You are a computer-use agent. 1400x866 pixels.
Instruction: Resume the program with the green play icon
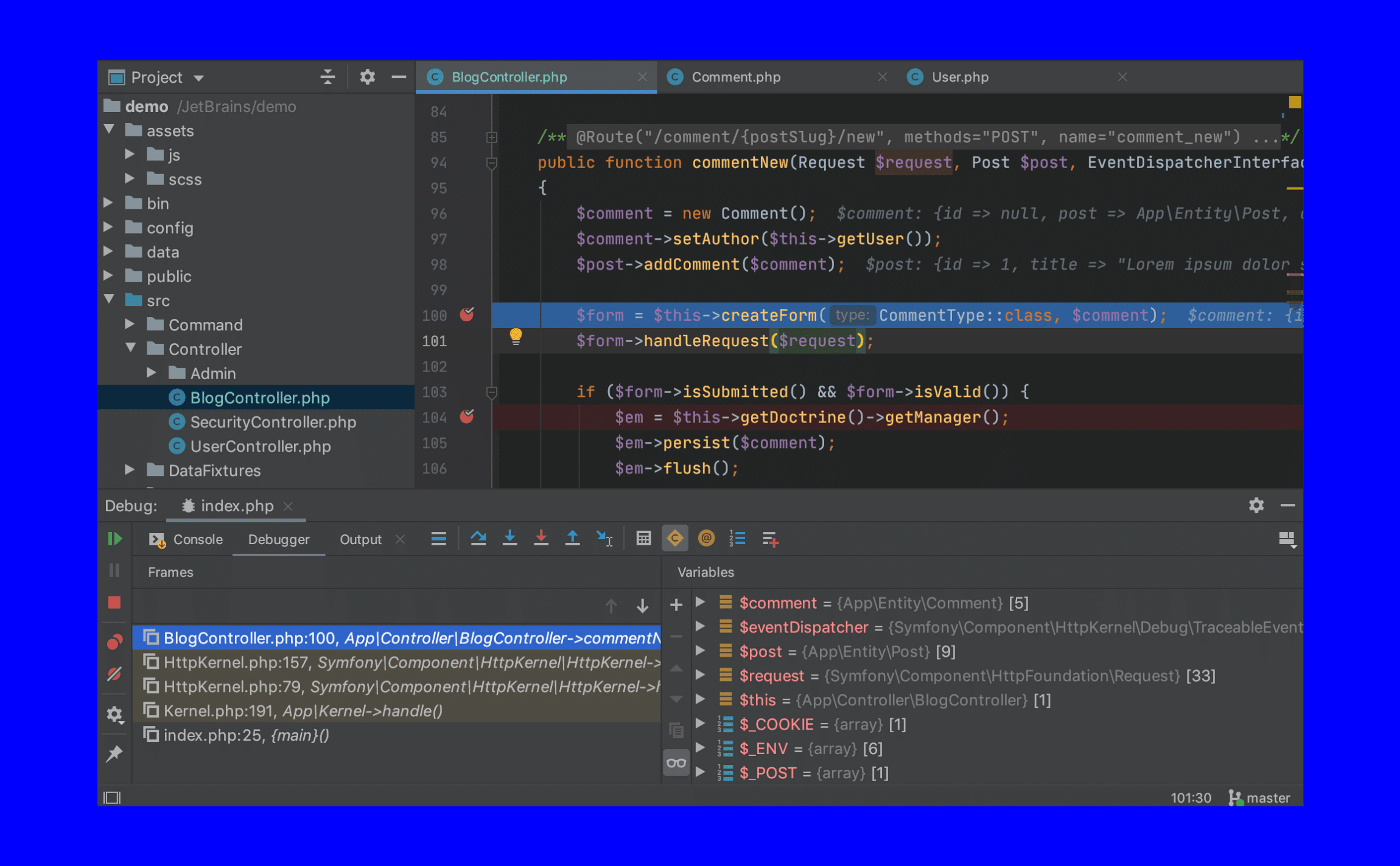click(115, 539)
